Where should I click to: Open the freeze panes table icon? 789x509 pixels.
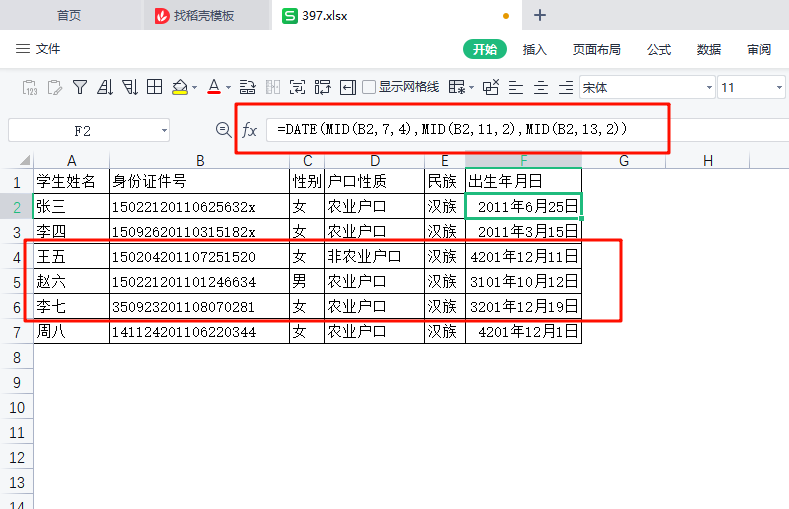click(x=457, y=88)
